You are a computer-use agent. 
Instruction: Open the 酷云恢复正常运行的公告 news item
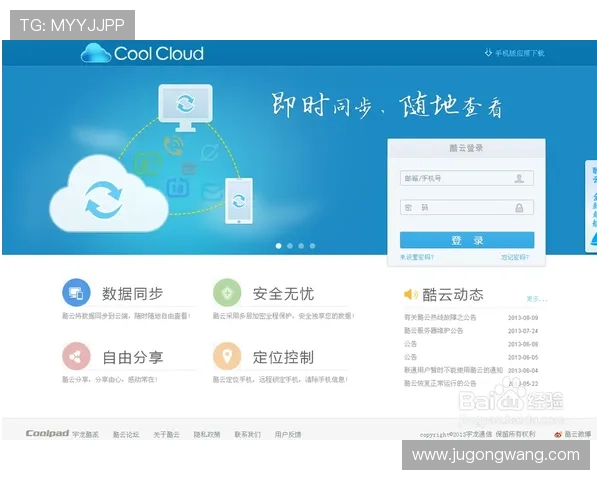click(440, 383)
